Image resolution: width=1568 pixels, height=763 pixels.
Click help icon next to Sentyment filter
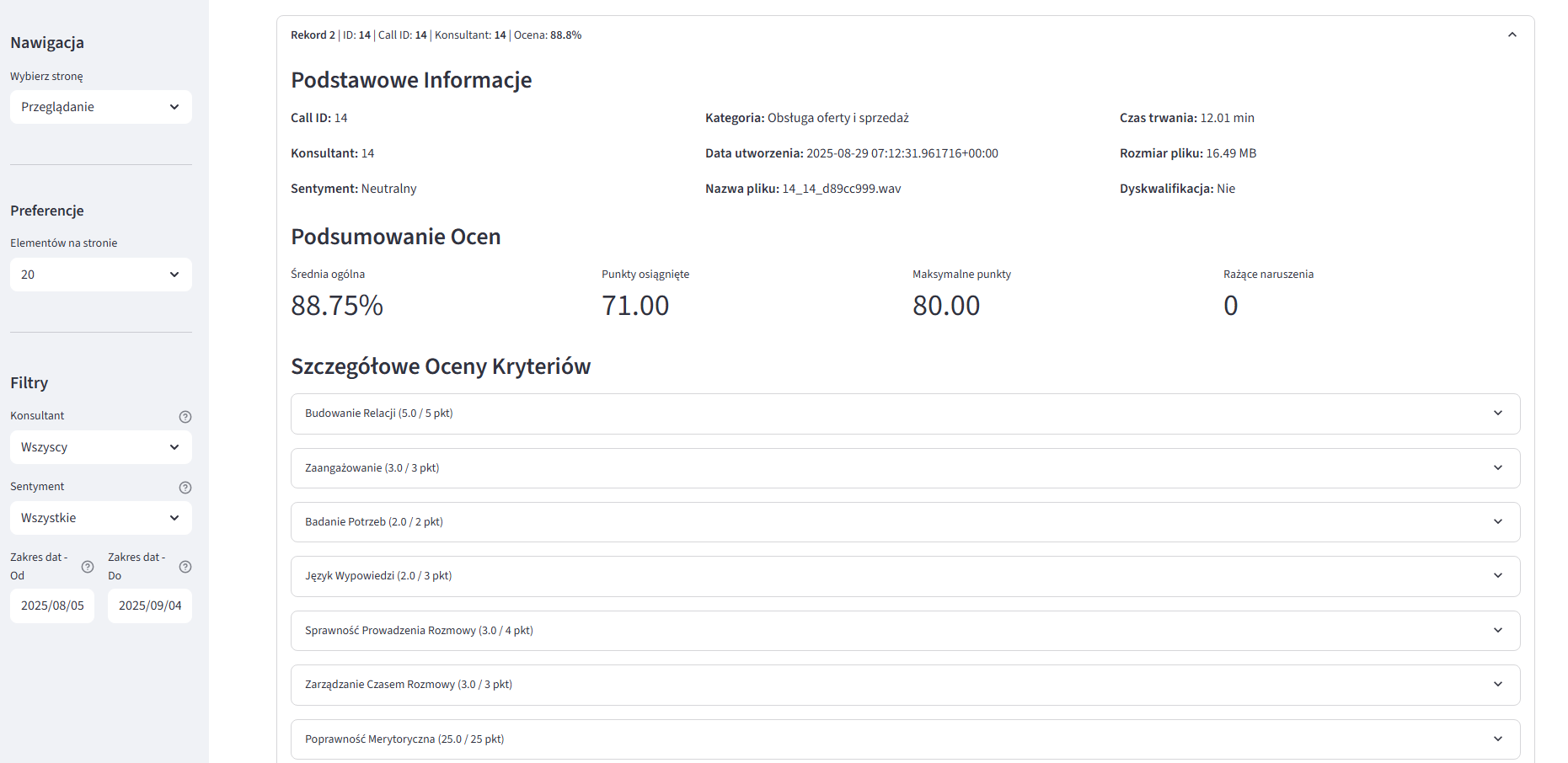point(185,488)
